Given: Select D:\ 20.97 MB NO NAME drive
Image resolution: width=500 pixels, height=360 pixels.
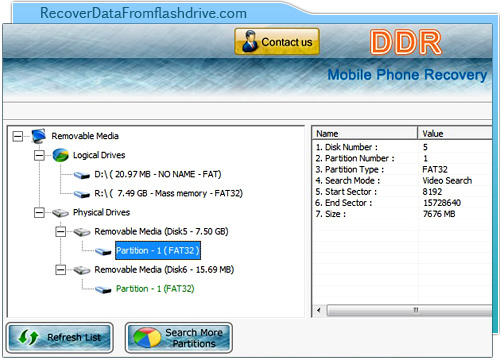Looking at the screenshot, I should click(x=158, y=174).
